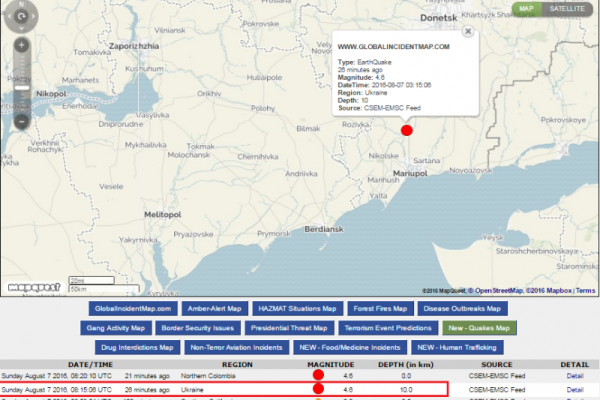Select the Map view toggle
600x400 pixels.
point(526,9)
